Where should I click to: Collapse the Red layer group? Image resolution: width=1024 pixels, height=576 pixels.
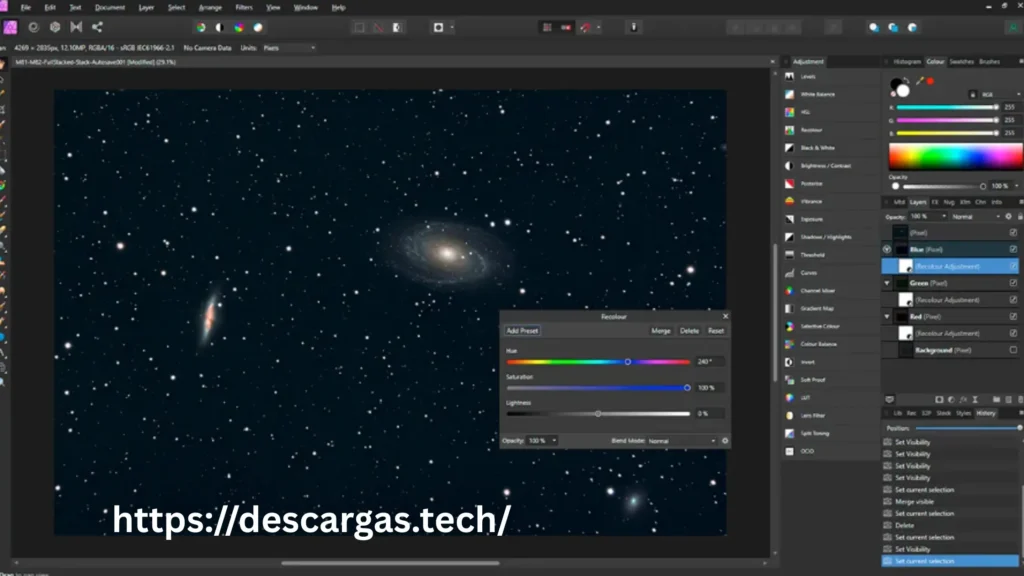pos(887,317)
